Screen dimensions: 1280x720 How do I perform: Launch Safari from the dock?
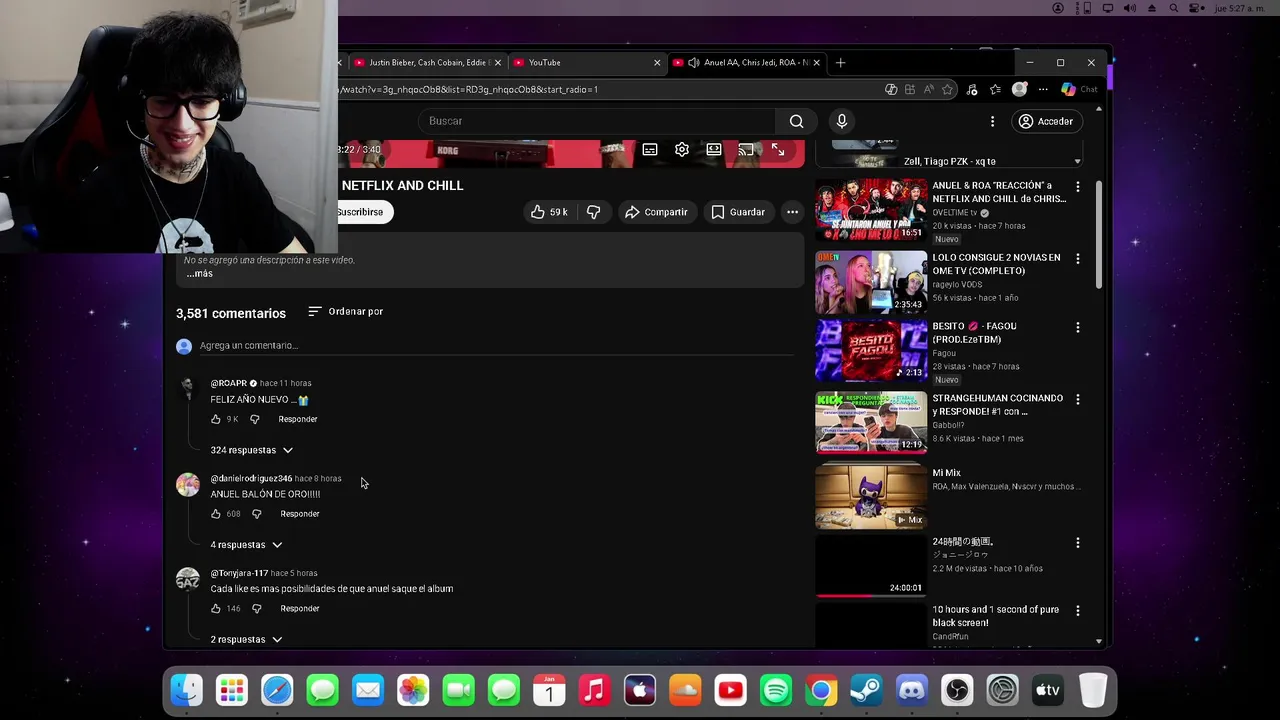click(277, 690)
